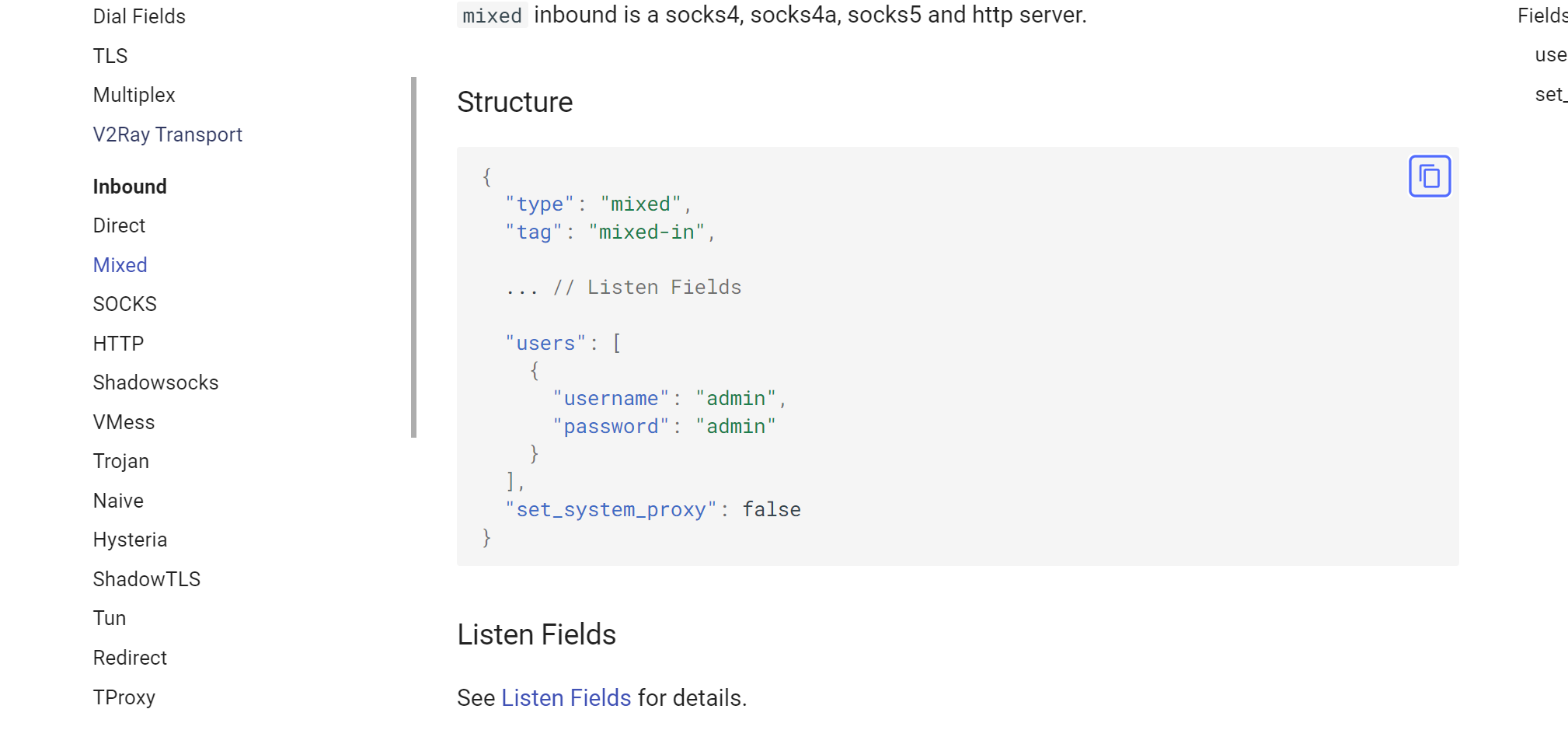Go to the TLS configuration page
This screenshot has width=1568, height=751.
(x=110, y=55)
